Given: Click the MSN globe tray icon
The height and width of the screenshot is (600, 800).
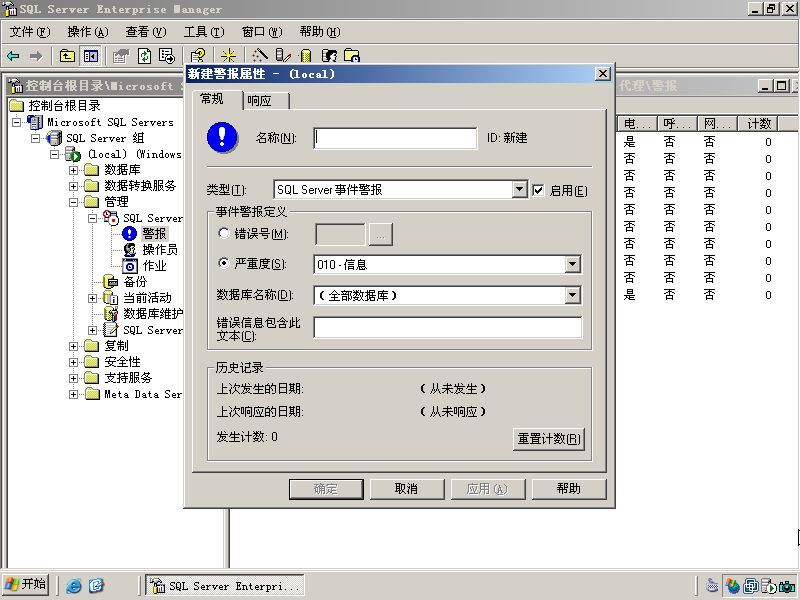Looking at the screenshot, I should [x=733, y=586].
